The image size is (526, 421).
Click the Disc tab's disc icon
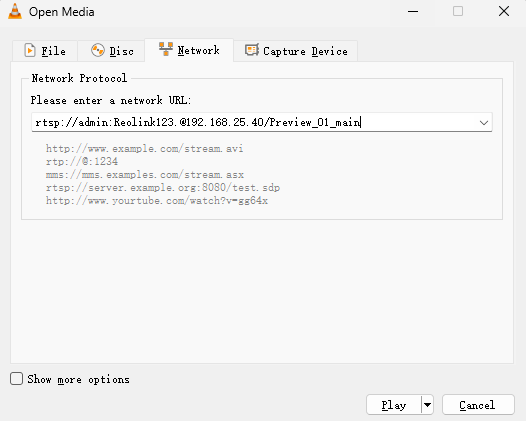(x=98, y=50)
